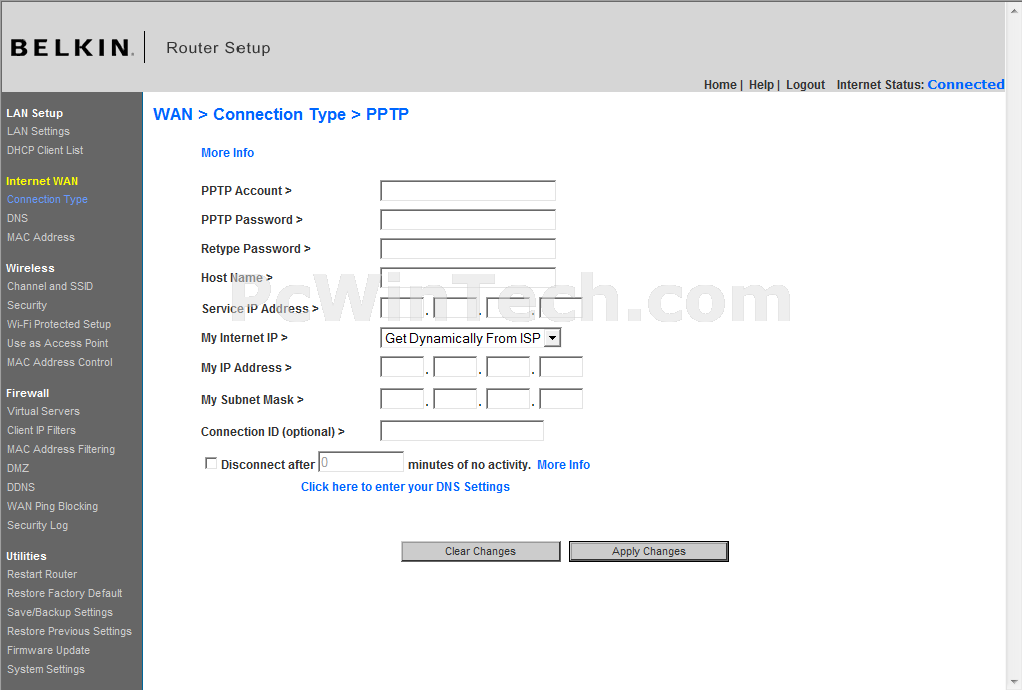Click the Internet WAN section heading
The image size is (1022, 690).
(42, 181)
